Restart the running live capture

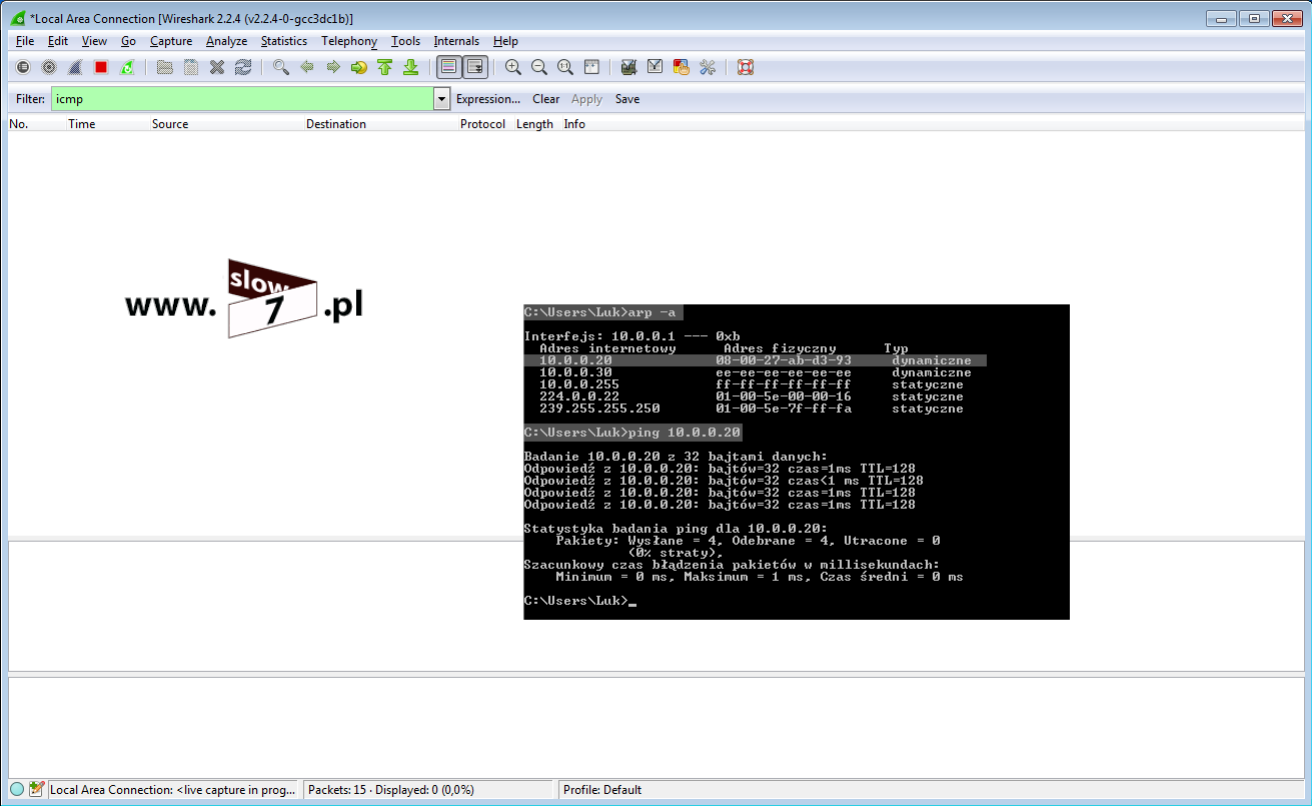[127, 67]
